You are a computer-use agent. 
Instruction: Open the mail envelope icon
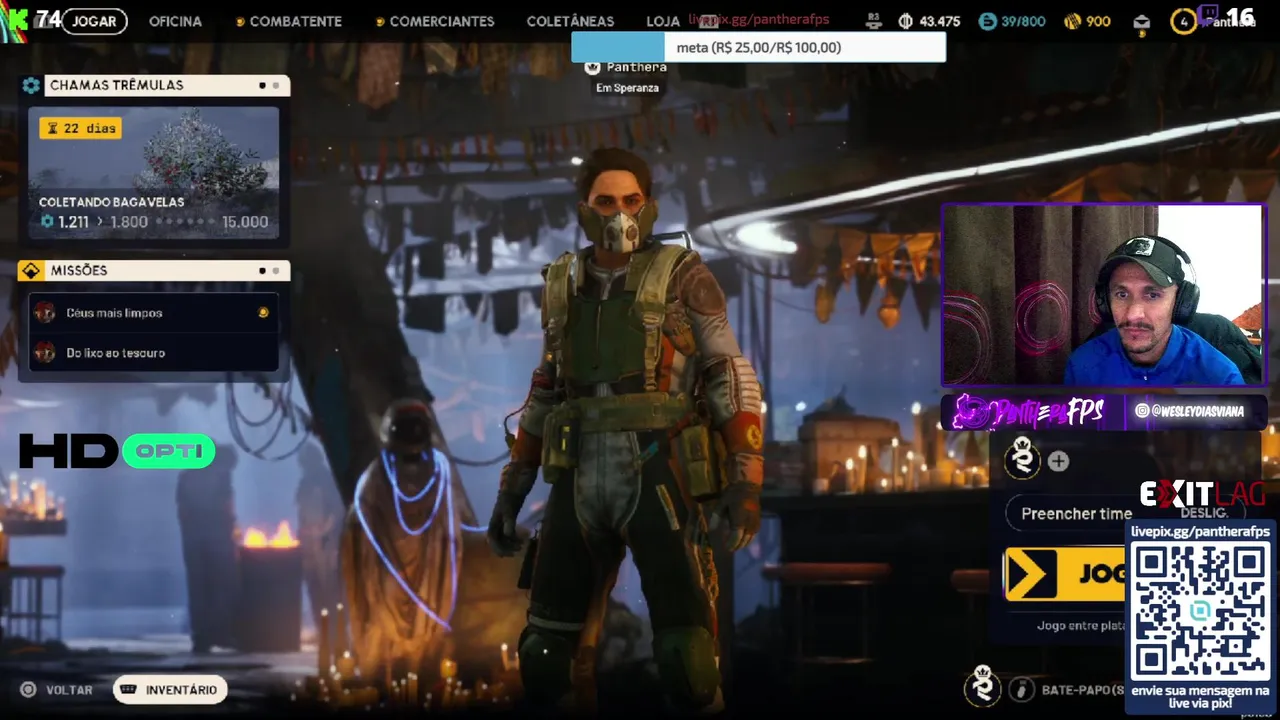(1142, 22)
